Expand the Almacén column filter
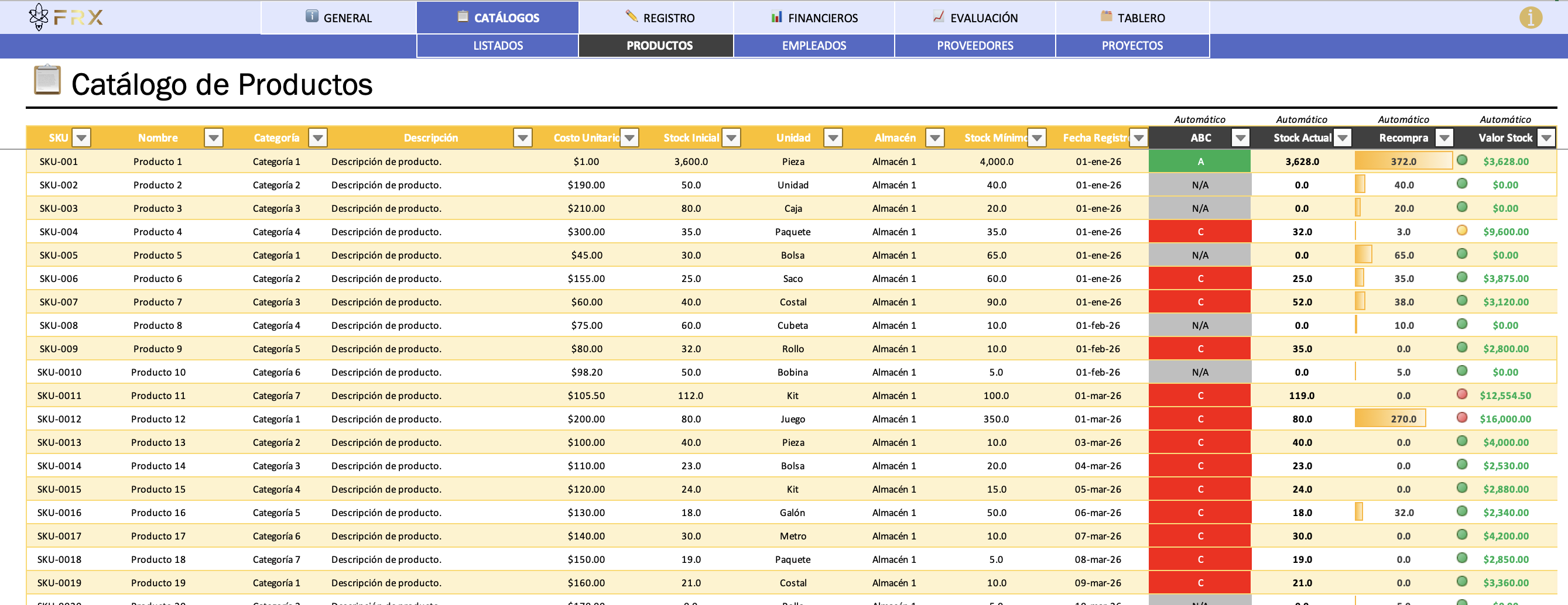 934,138
